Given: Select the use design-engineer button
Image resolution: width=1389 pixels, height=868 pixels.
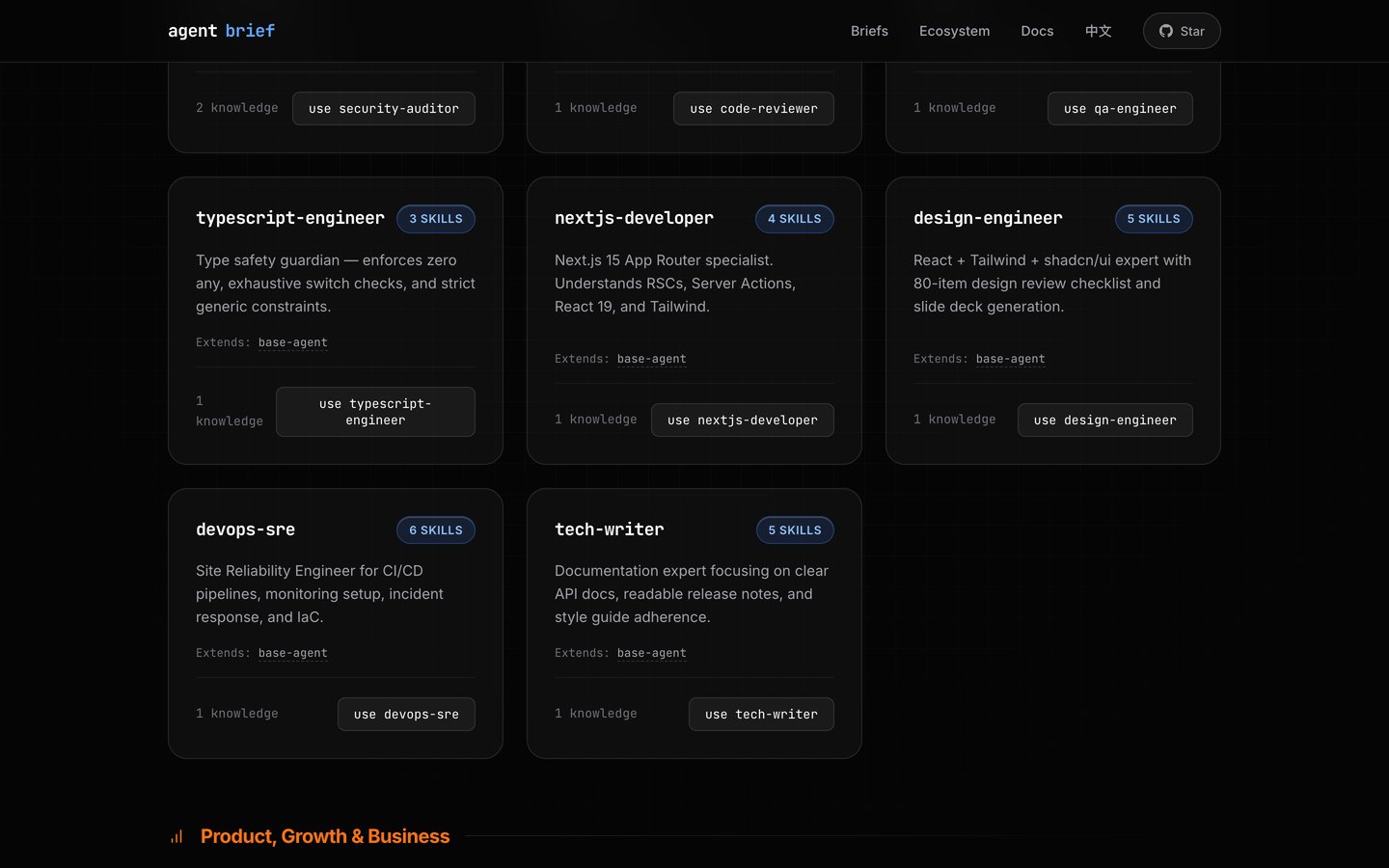Looking at the screenshot, I should coord(1105,420).
